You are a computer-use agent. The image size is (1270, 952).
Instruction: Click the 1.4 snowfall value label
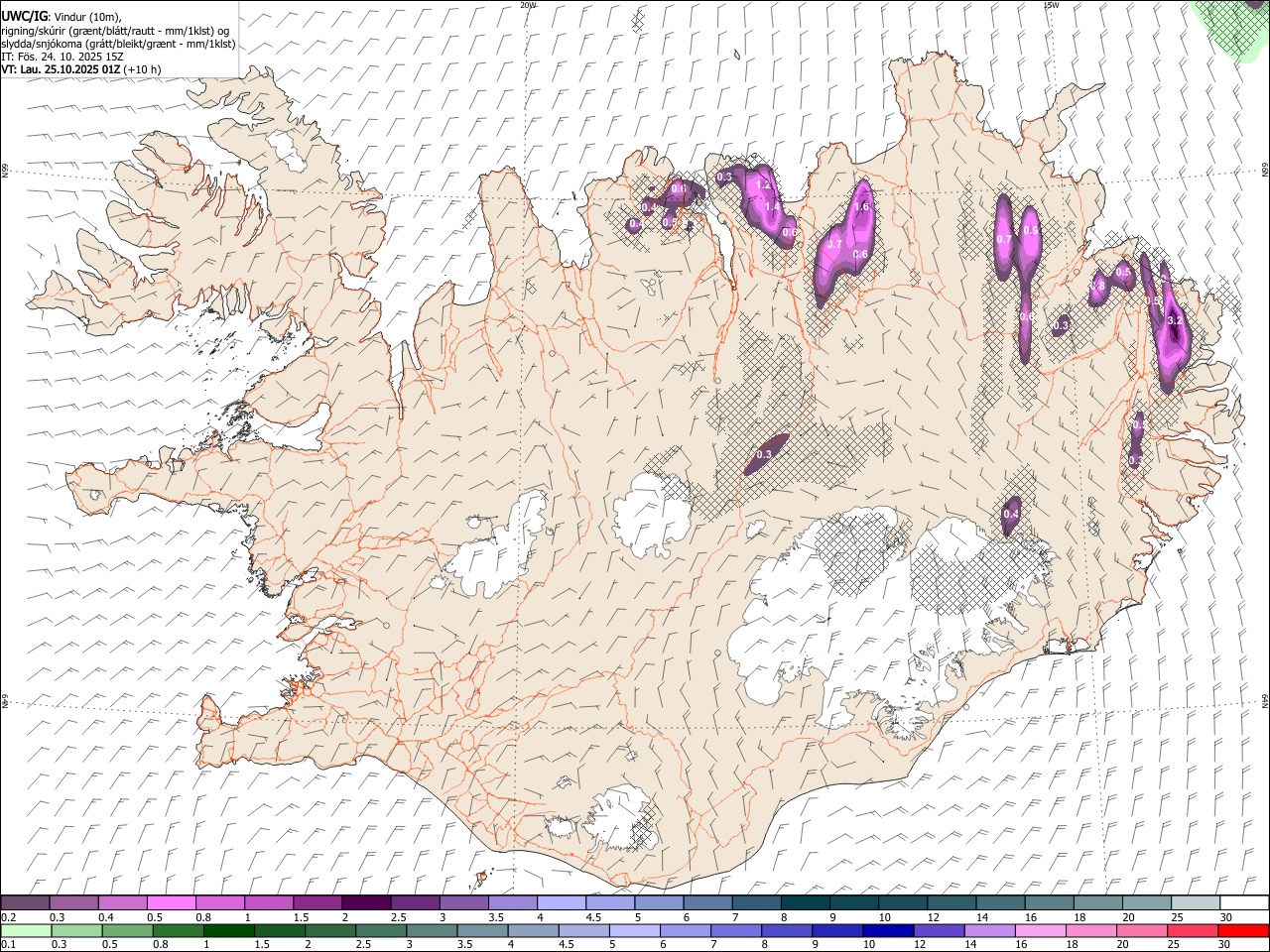click(772, 206)
